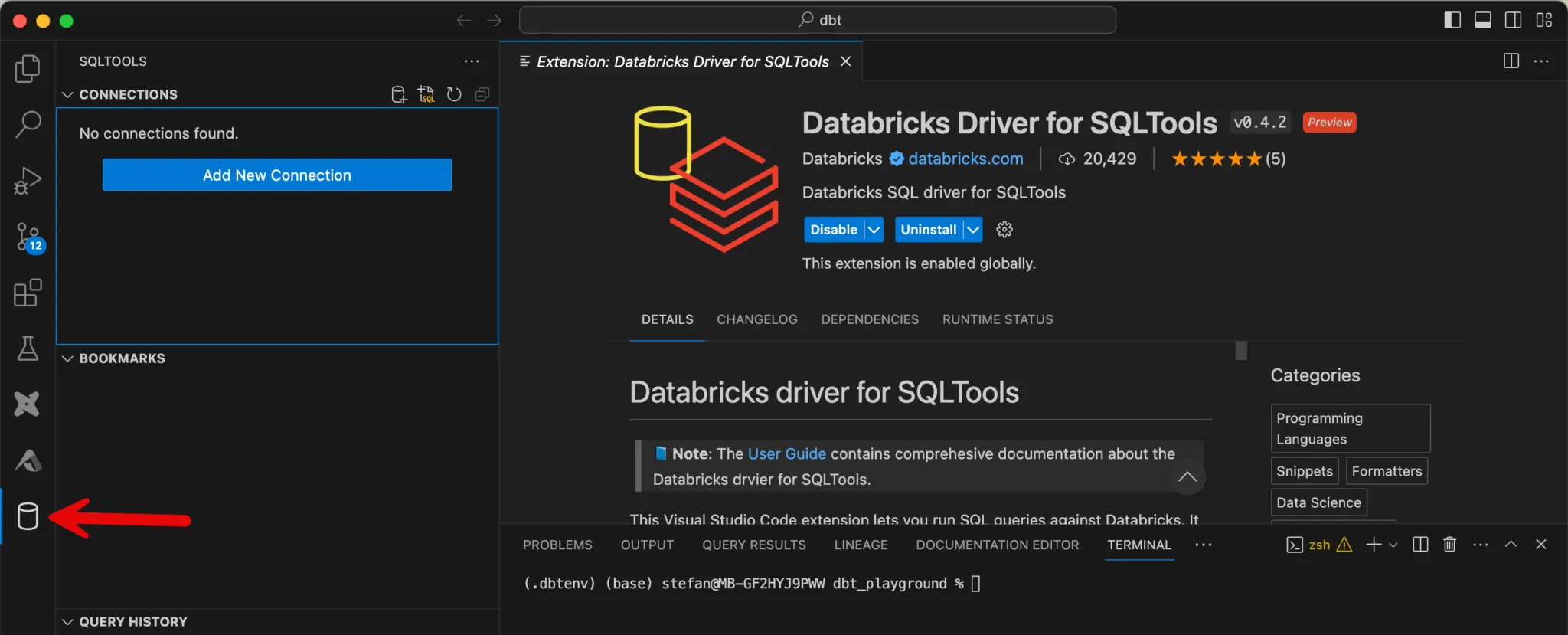Click the Add New Connection button

tap(276, 175)
